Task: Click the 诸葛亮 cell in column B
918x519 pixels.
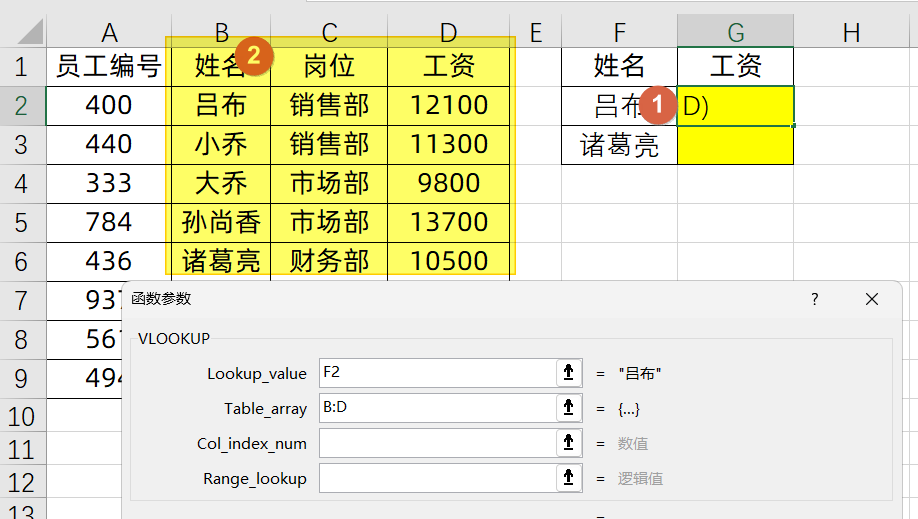Action: 221,261
